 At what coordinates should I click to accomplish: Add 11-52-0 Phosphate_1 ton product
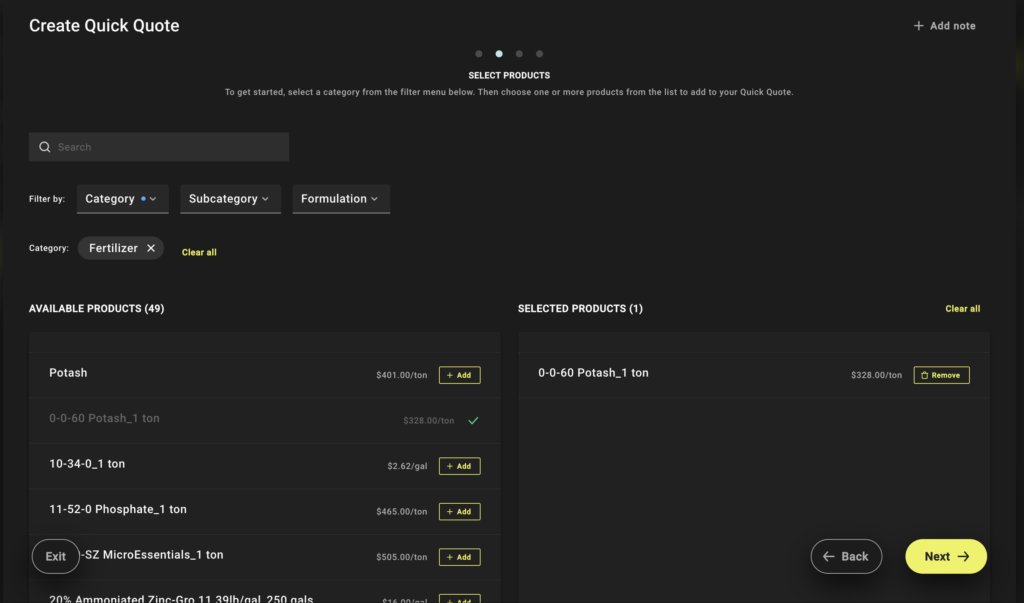click(x=459, y=511)
